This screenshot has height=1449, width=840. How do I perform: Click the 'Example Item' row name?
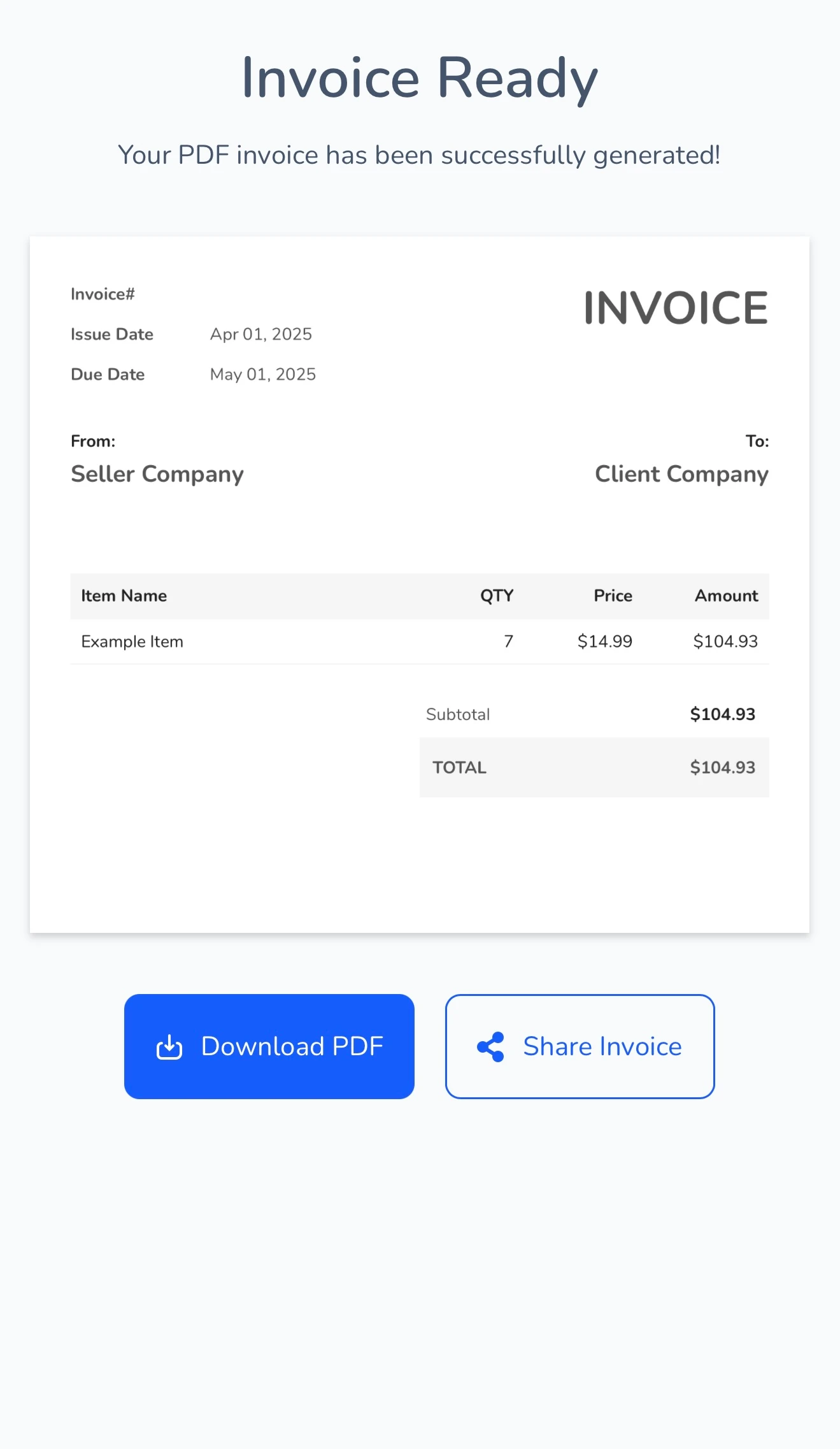point(132,642)
